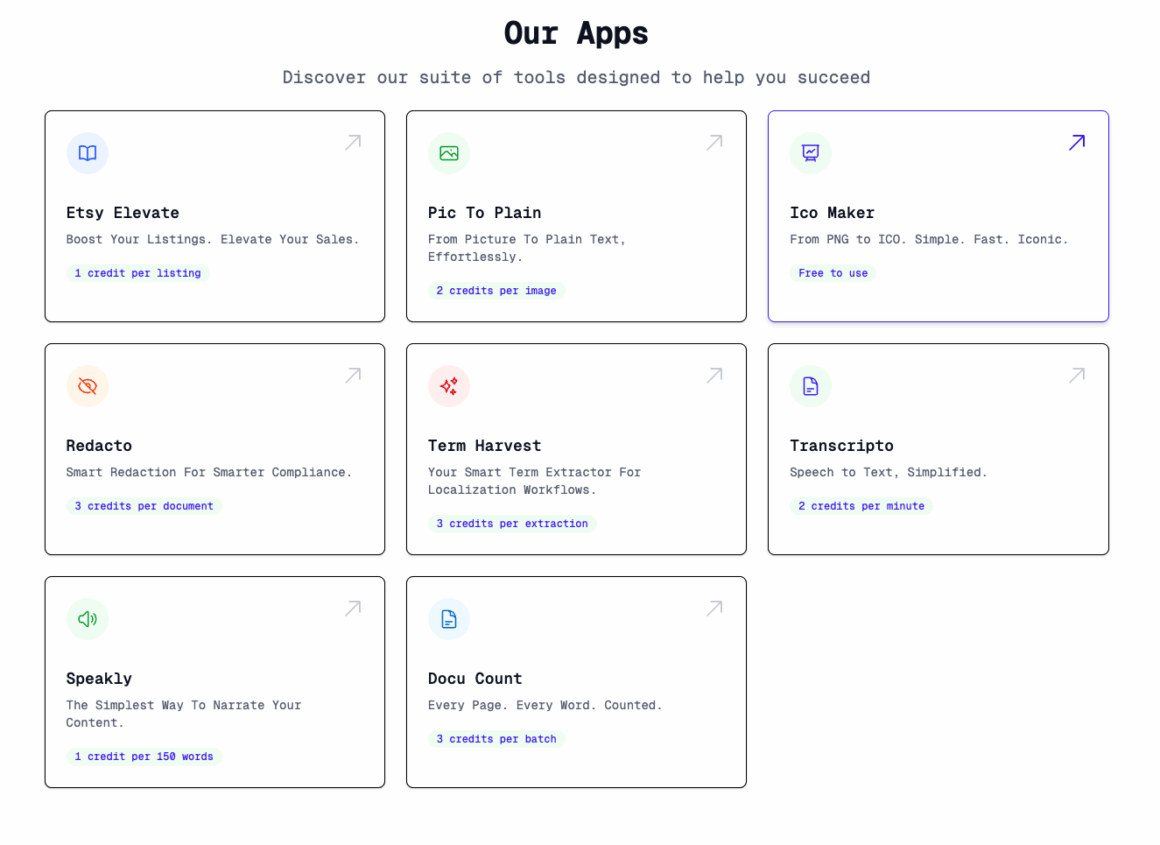
Task: Click the Term Harvest sparkles icon
Action: [449, 386]
